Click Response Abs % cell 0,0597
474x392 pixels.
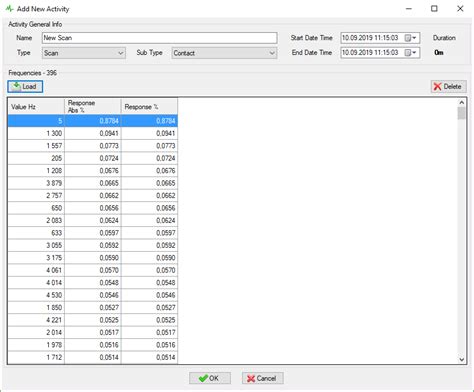pyautogui.click(x=93, y=233)
